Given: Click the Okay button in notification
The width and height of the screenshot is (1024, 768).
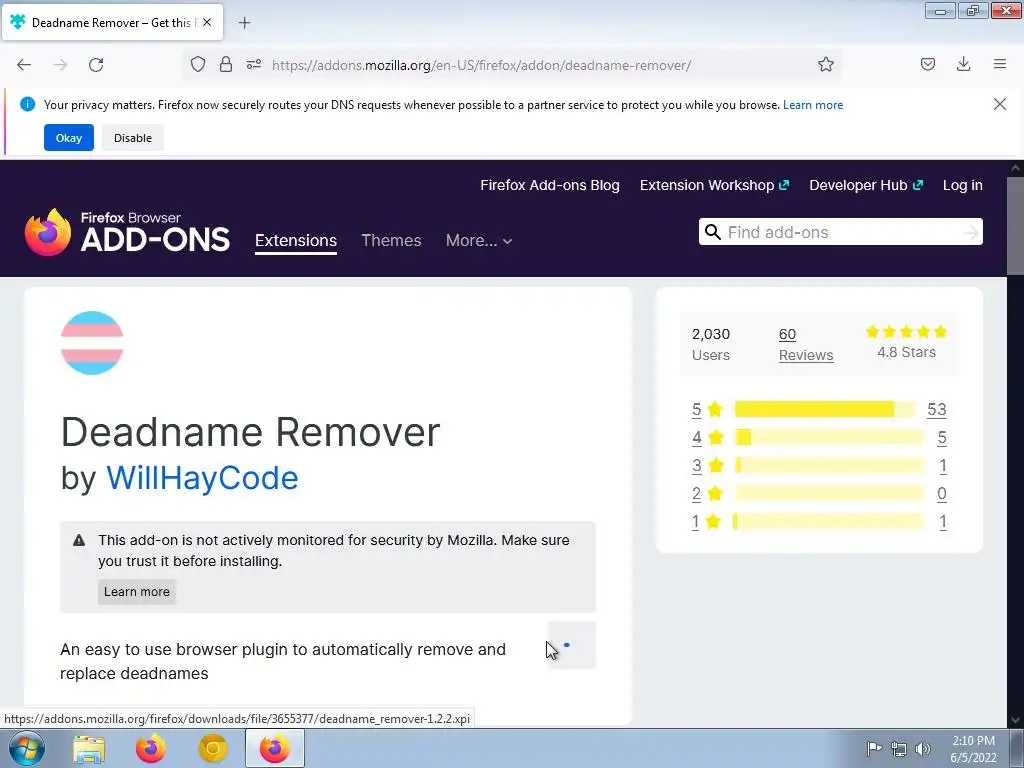Looking at the screenshot, I should click(69, 138).
